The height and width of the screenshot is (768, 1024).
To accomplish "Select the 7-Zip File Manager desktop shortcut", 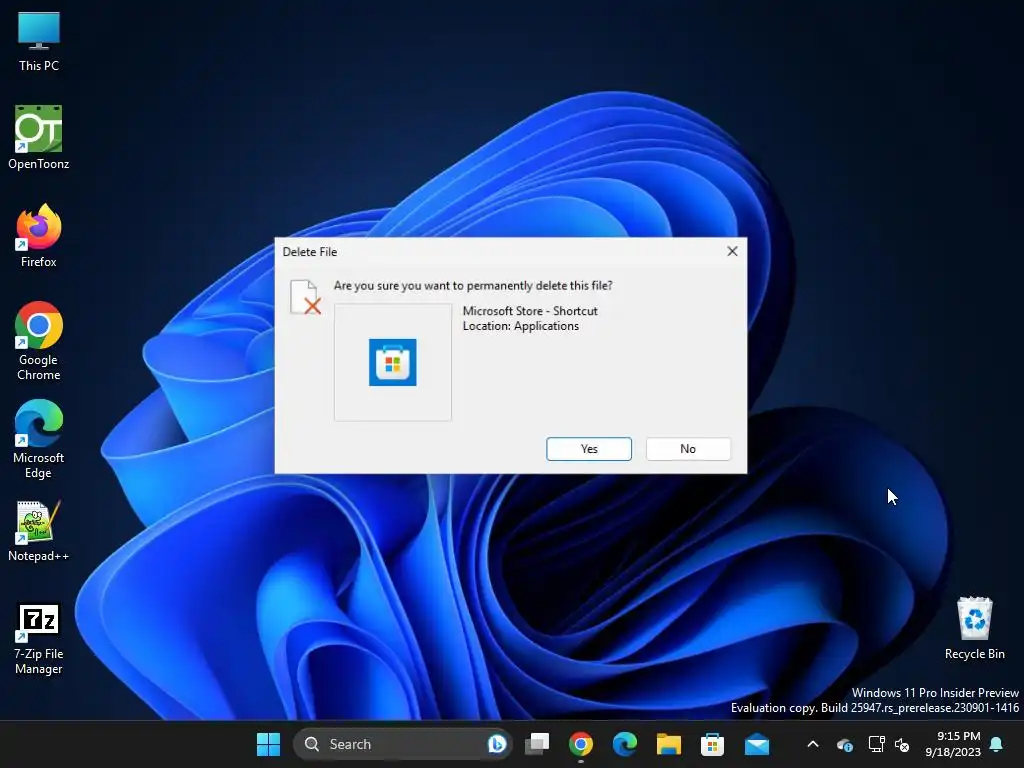I will pyautogui.click(x=39, y=639).
